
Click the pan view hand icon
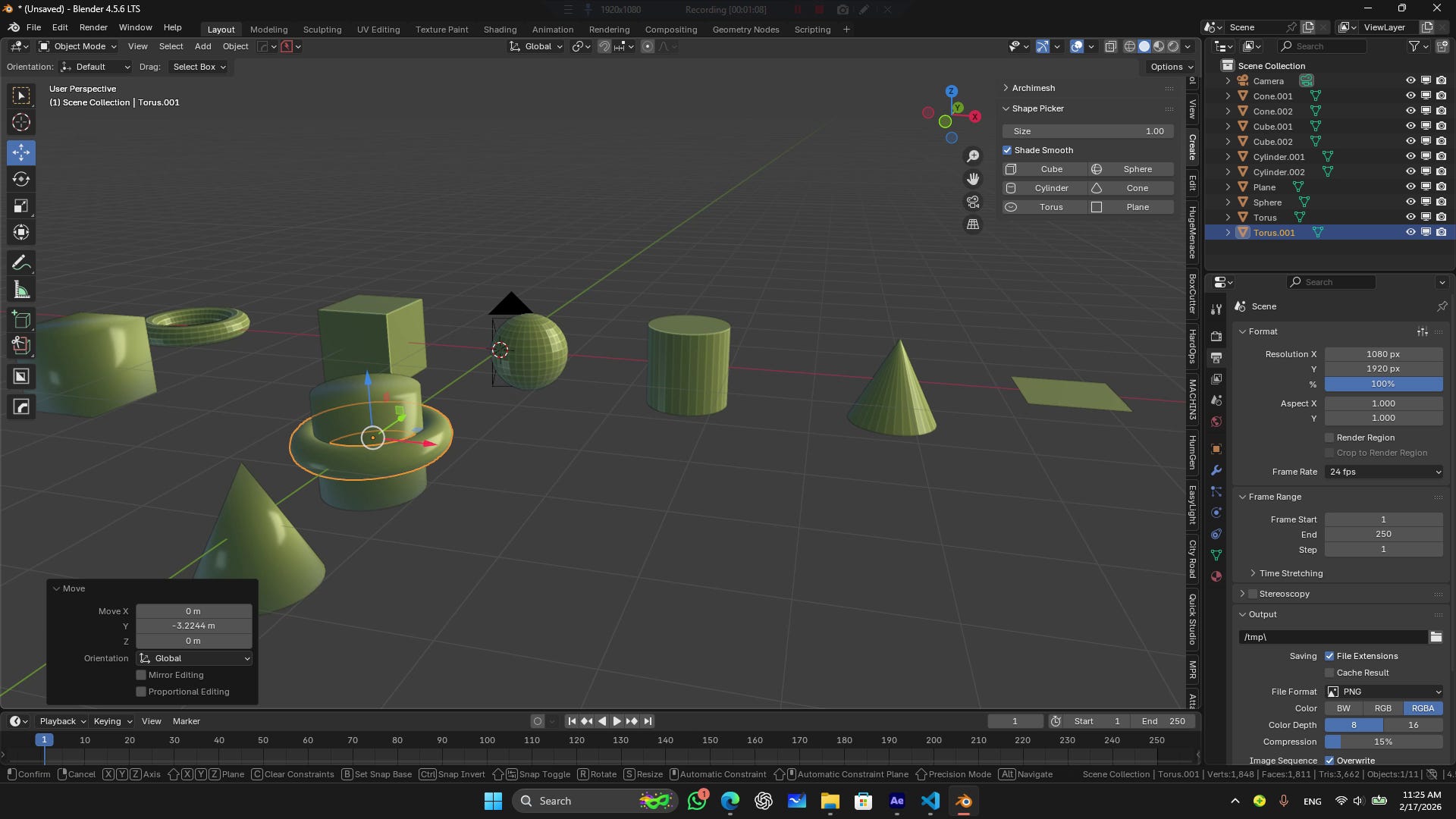973,179
